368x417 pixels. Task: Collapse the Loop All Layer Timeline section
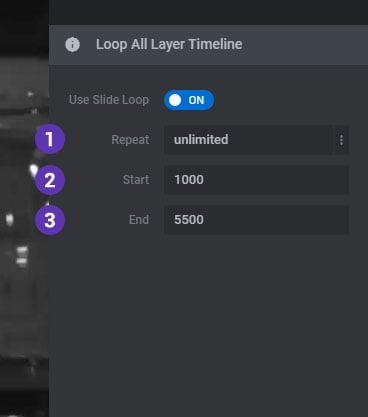coord(208,45)
